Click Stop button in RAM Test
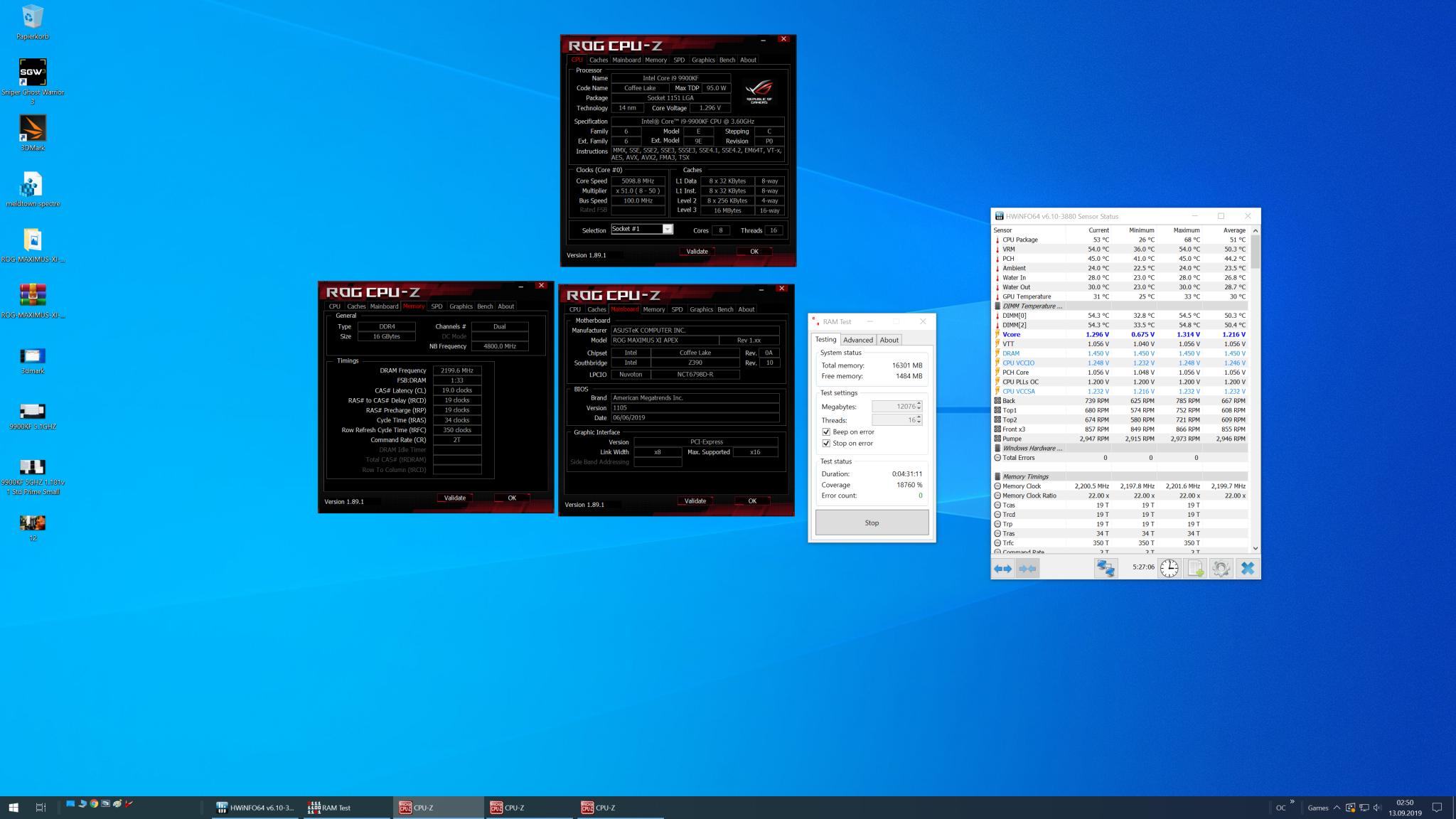Viewport: 1456px width, 819px height. [872, 523]
